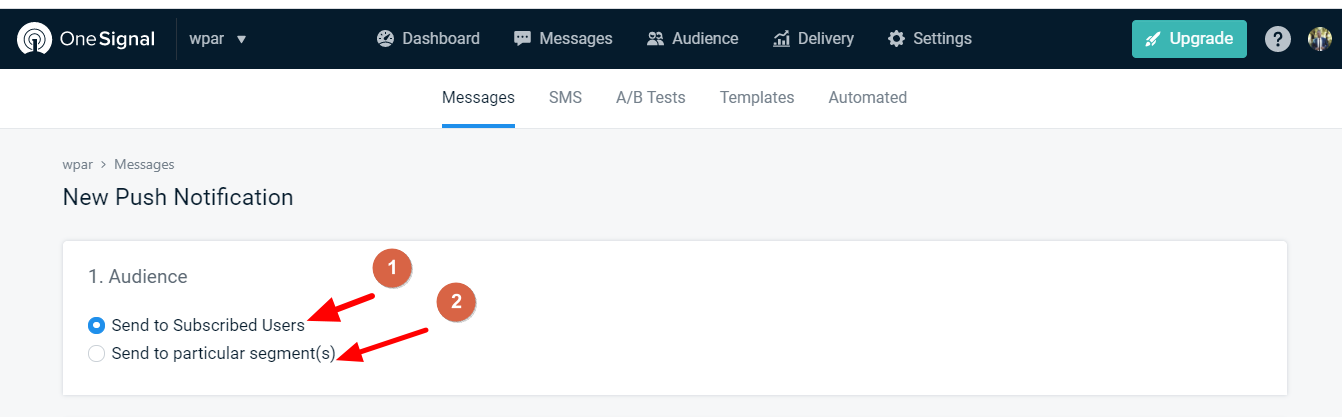Select the Delivery chart icon
Screen dimensions: 1342x417
point(782,39)
